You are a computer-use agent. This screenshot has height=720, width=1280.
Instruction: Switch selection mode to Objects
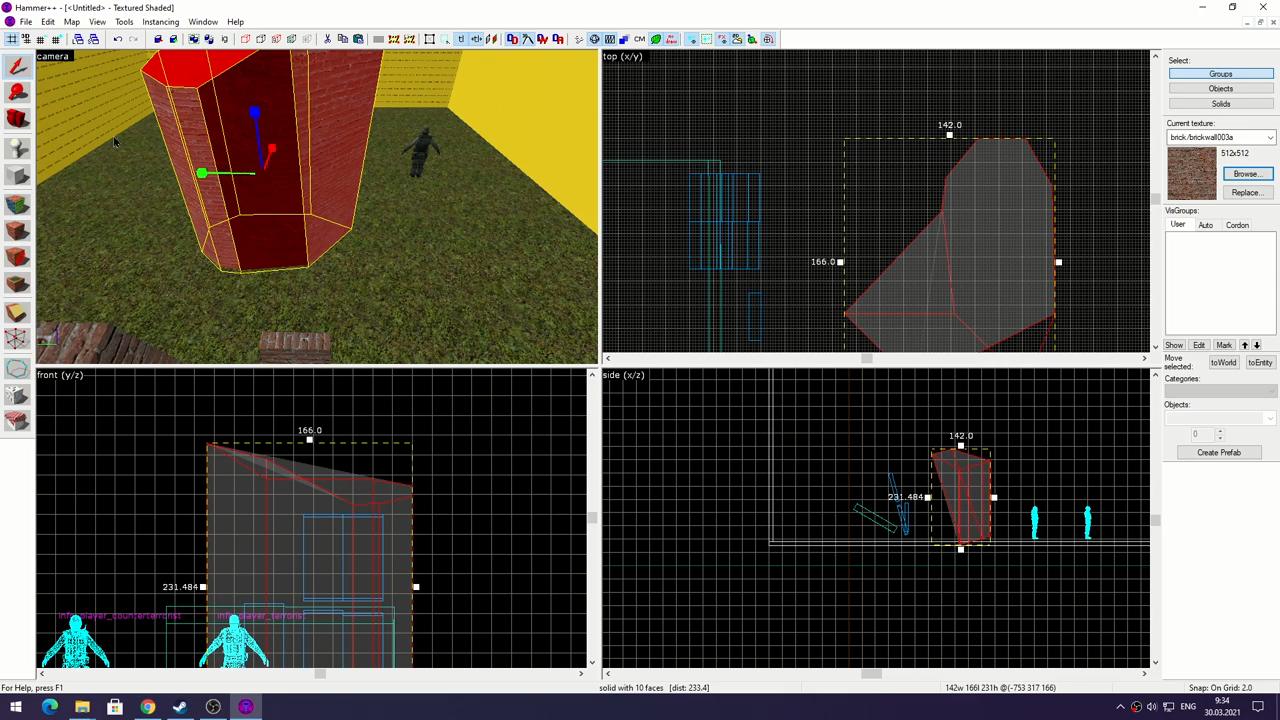(1220, 89)
